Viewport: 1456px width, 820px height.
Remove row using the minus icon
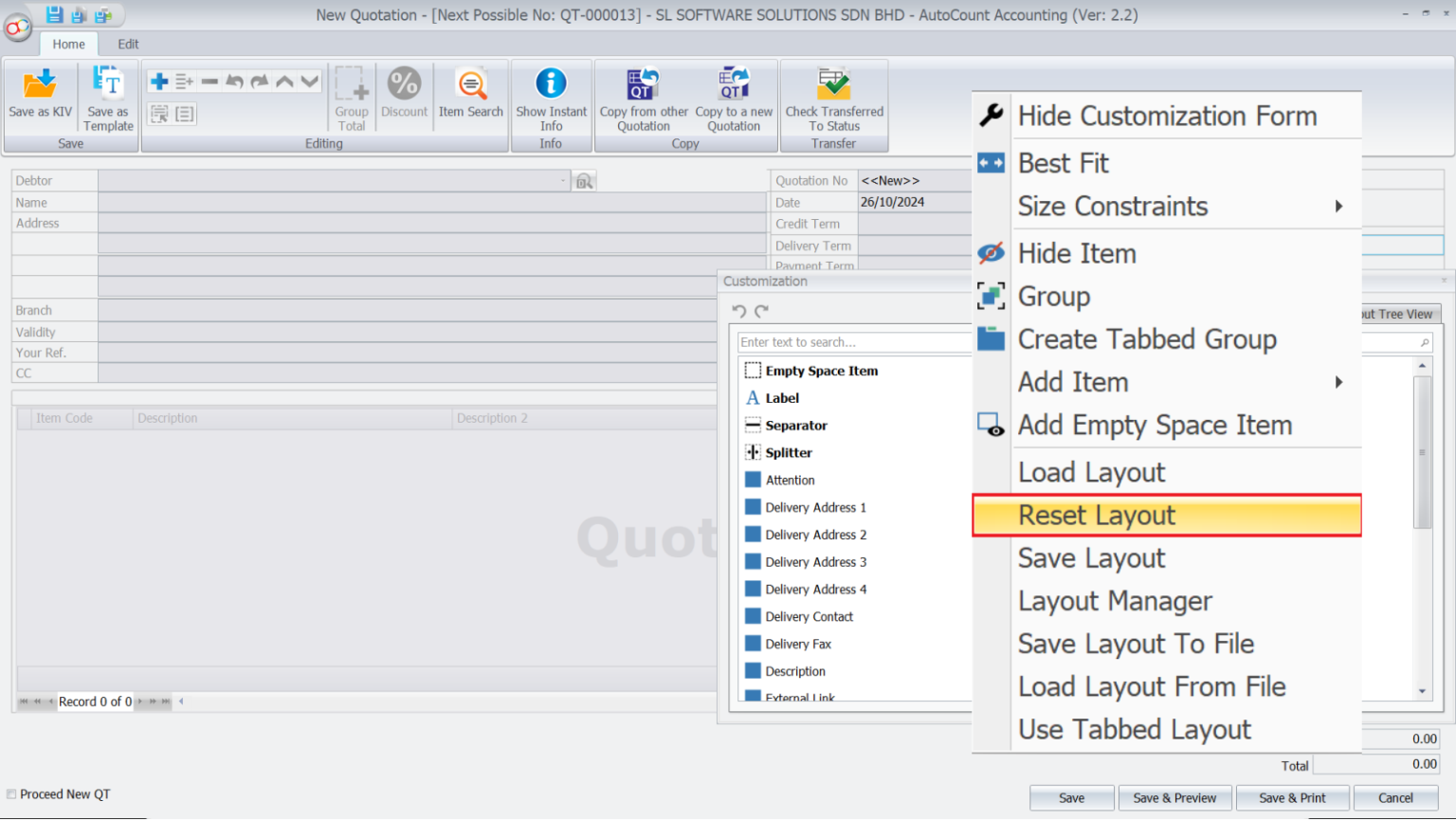point(209,82)
